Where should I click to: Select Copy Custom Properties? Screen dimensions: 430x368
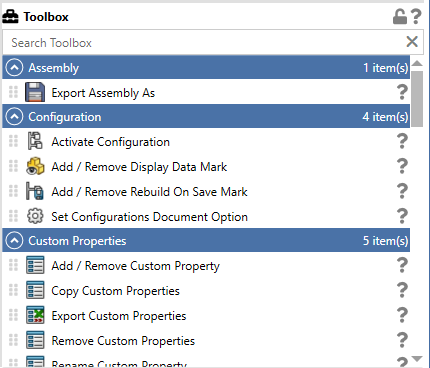115,291
